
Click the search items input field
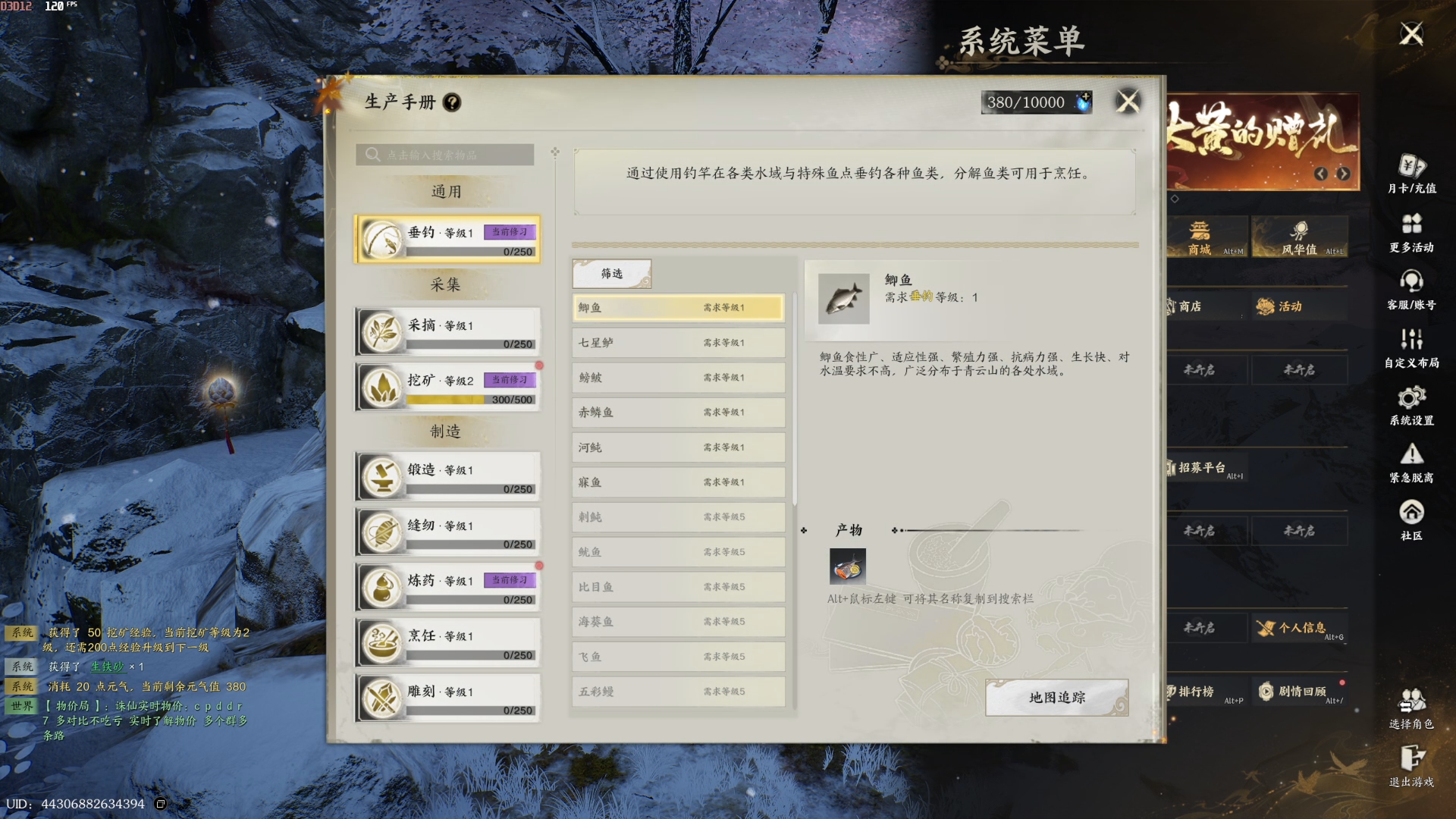445,155
